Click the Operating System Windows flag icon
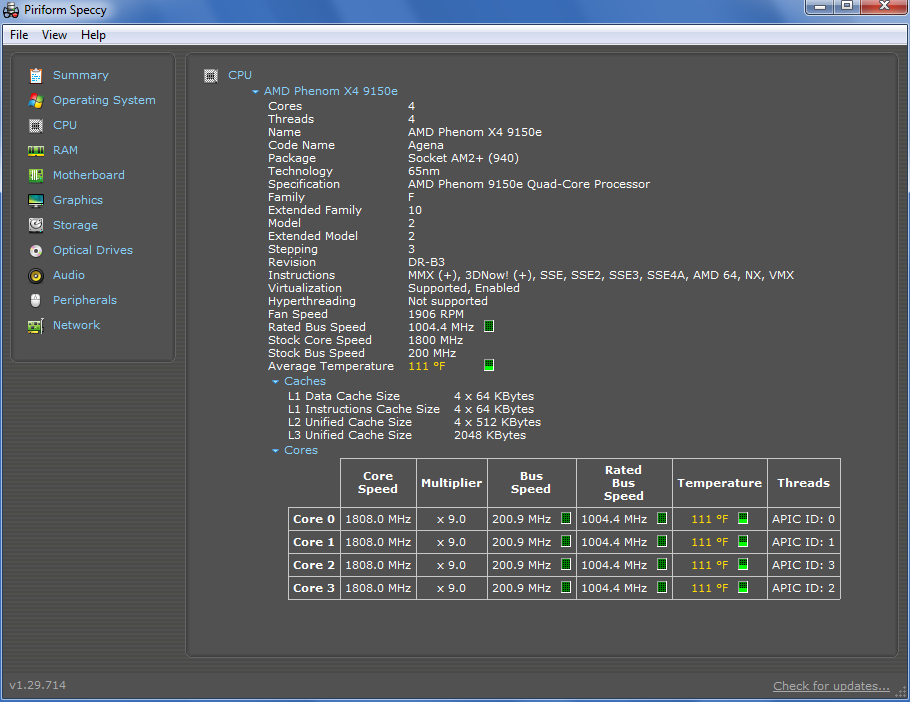The image size is (910, 702). 36,100
